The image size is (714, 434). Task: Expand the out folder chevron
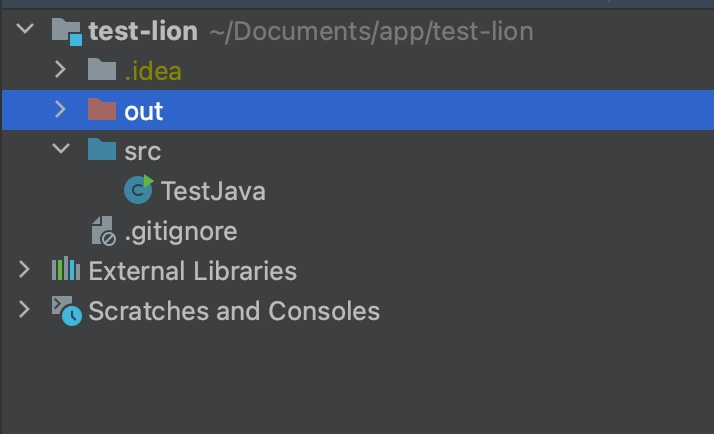coord(60,110)
